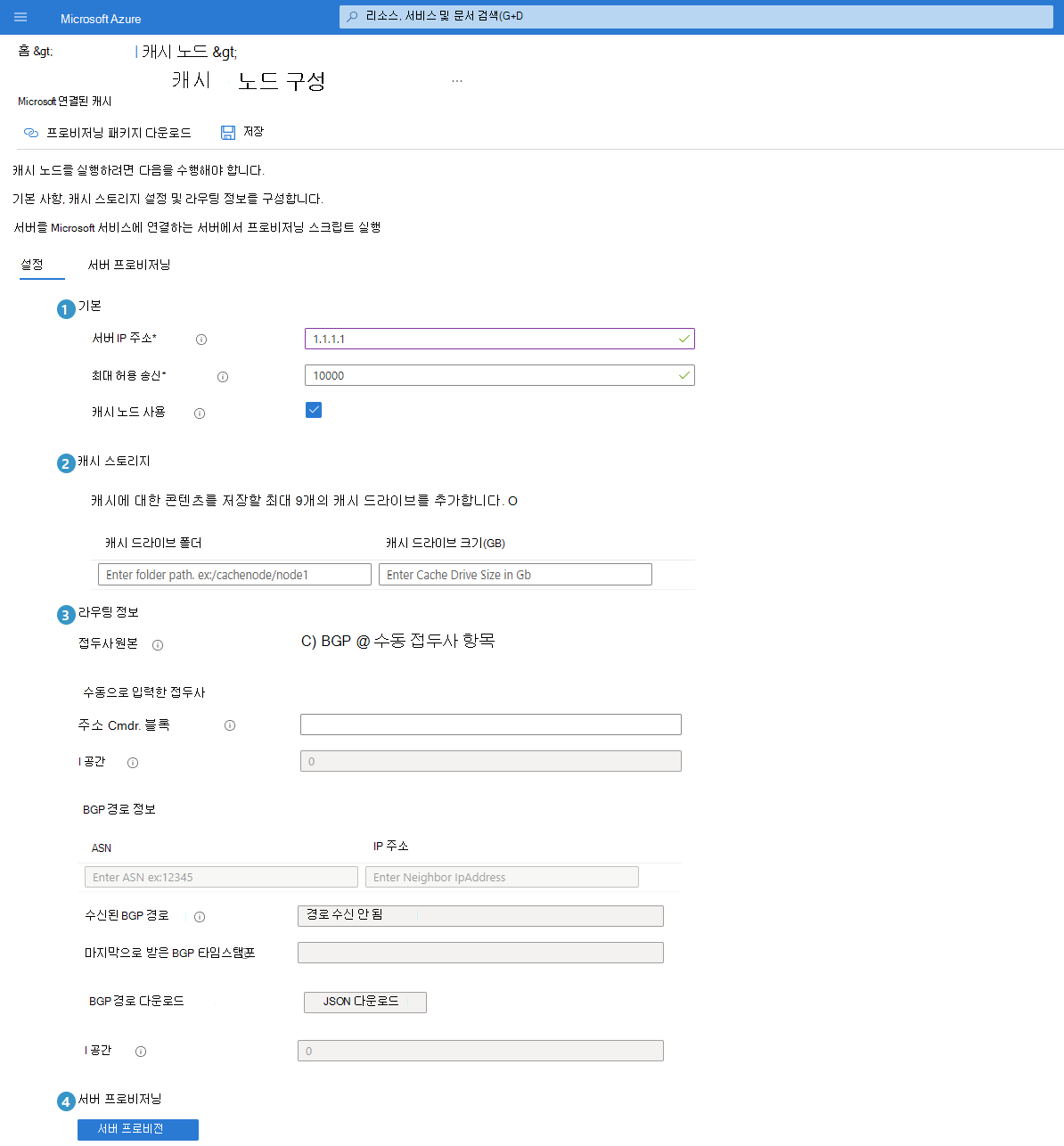Open the ellipsis more options menu
The height and width of the screenshot is (1146, 1064).
point(457,80)
